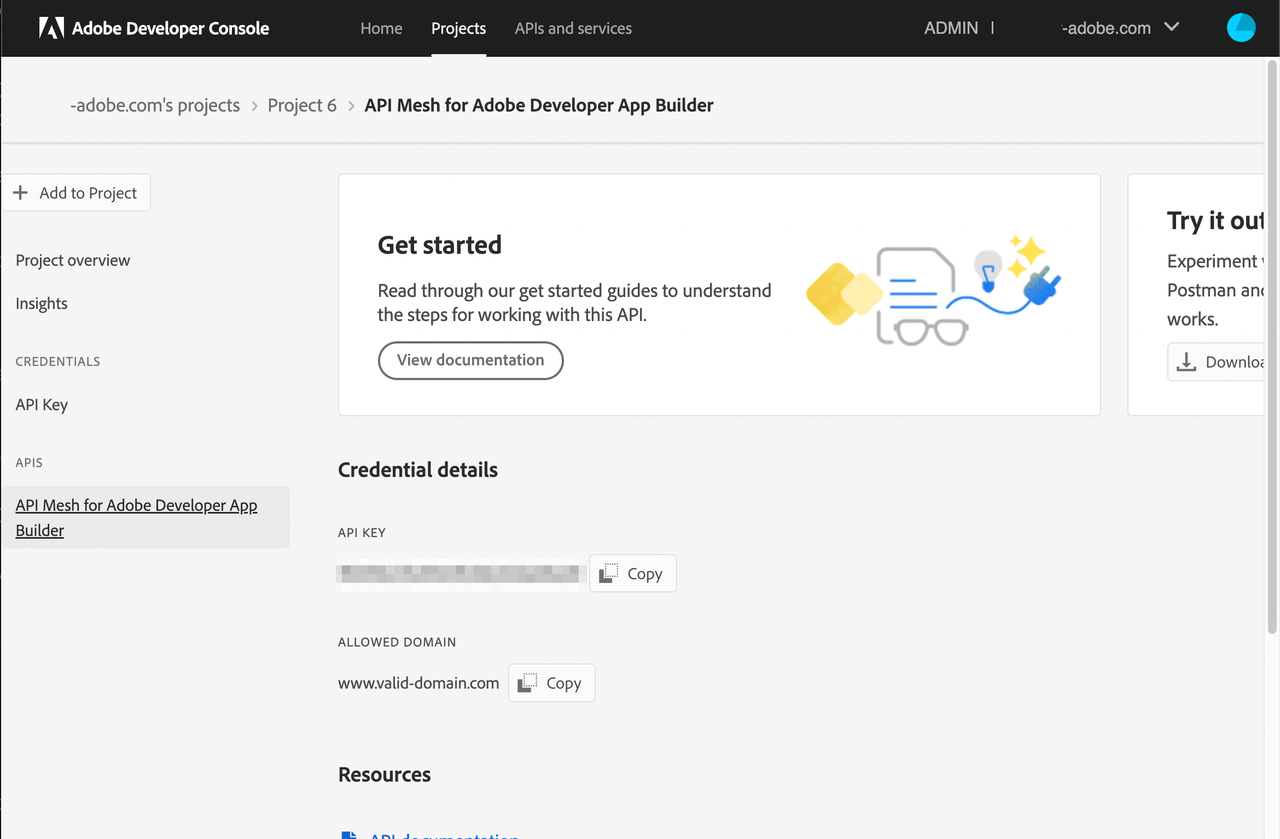
Task: Click the View documentation button
Action: [x=471, y=360]
